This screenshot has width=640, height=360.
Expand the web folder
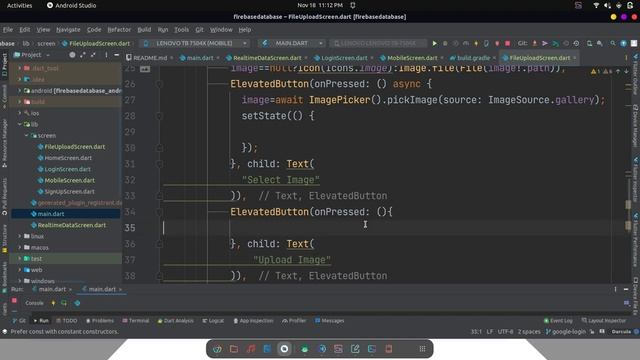pos(20,270)
